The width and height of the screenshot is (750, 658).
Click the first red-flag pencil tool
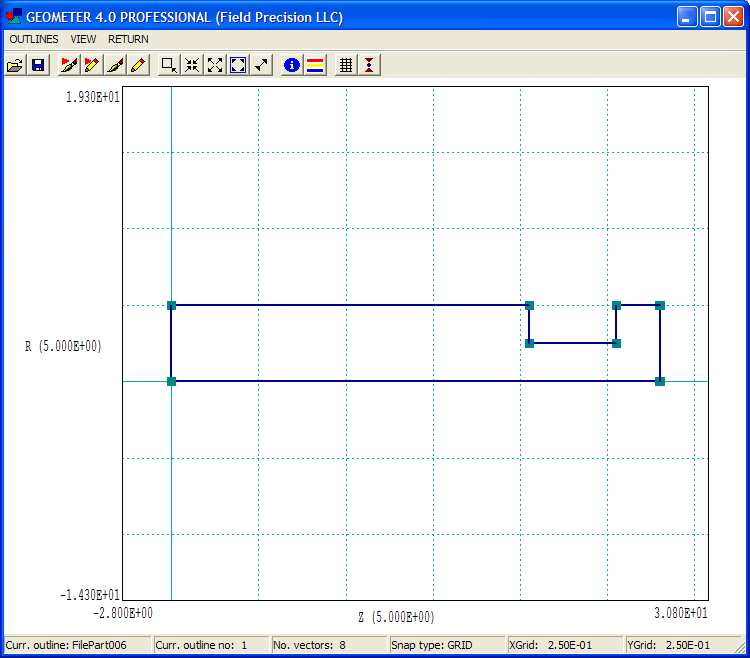click(x=68, y=65)
